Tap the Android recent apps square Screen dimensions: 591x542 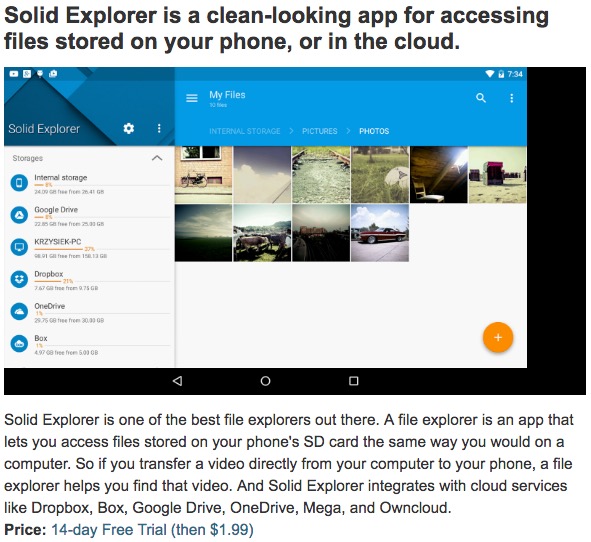click(x=354, y=381)
